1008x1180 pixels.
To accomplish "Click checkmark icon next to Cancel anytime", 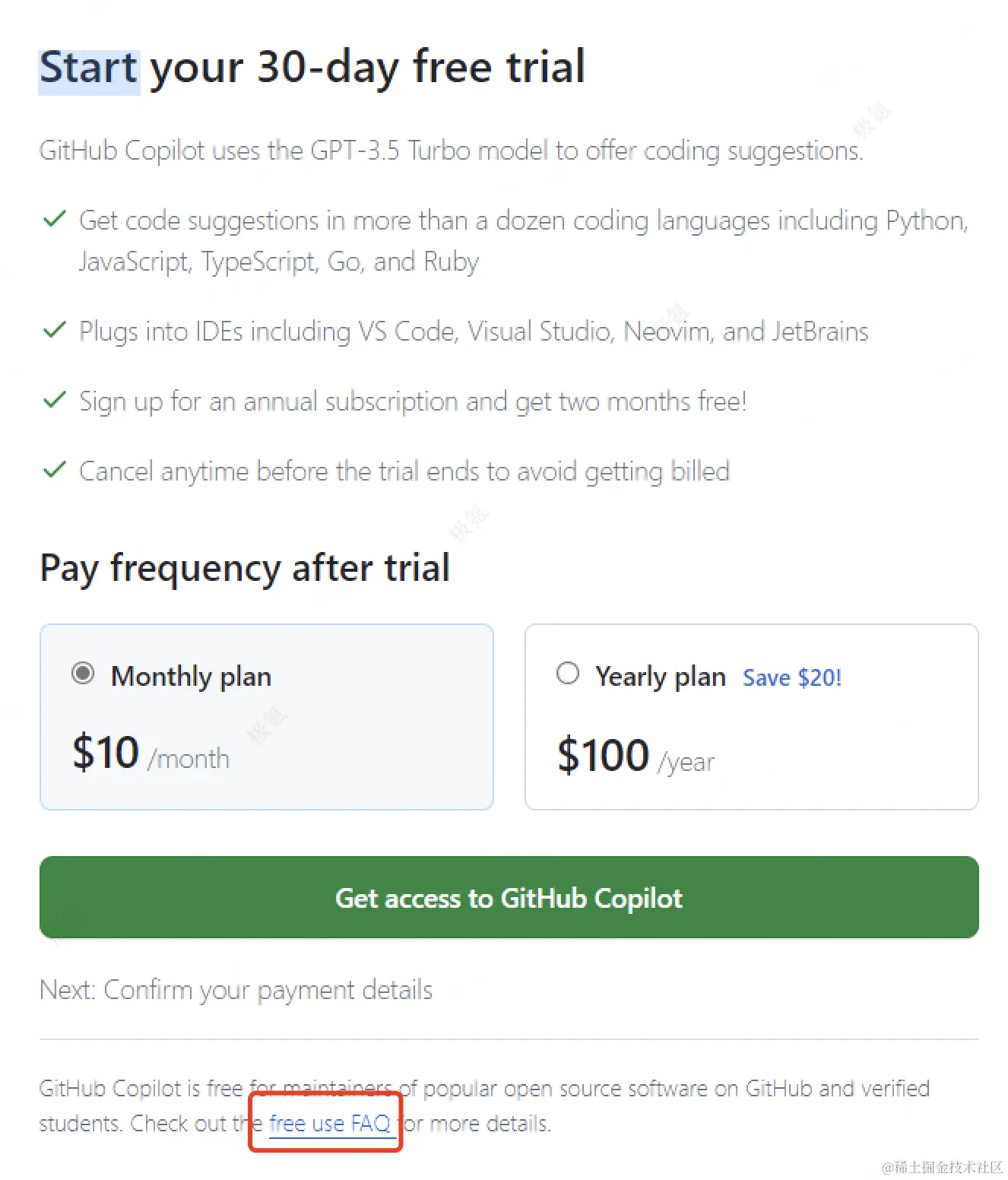I will (55, 471).
